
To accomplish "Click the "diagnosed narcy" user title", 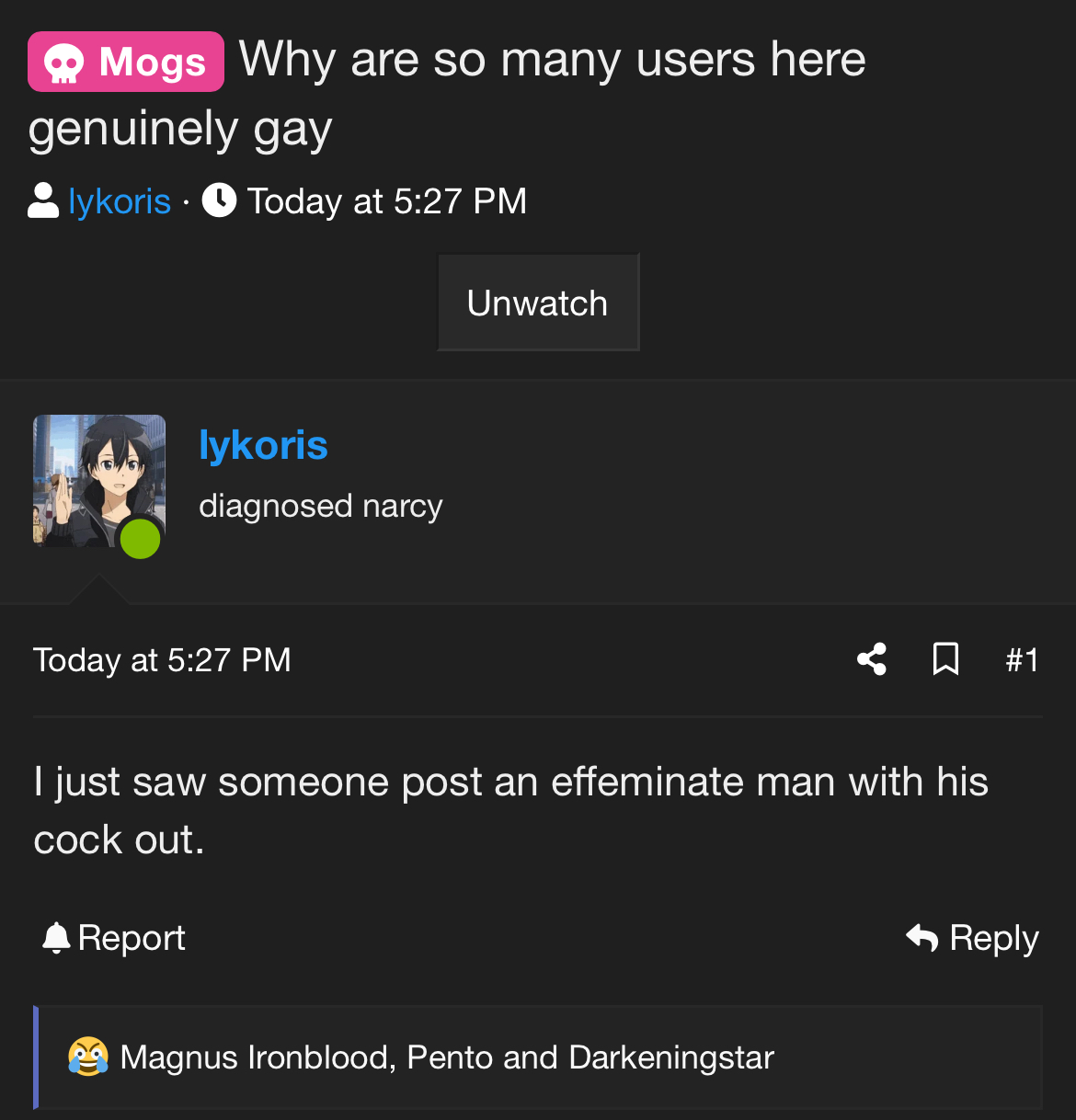I will tap(321, 506).
